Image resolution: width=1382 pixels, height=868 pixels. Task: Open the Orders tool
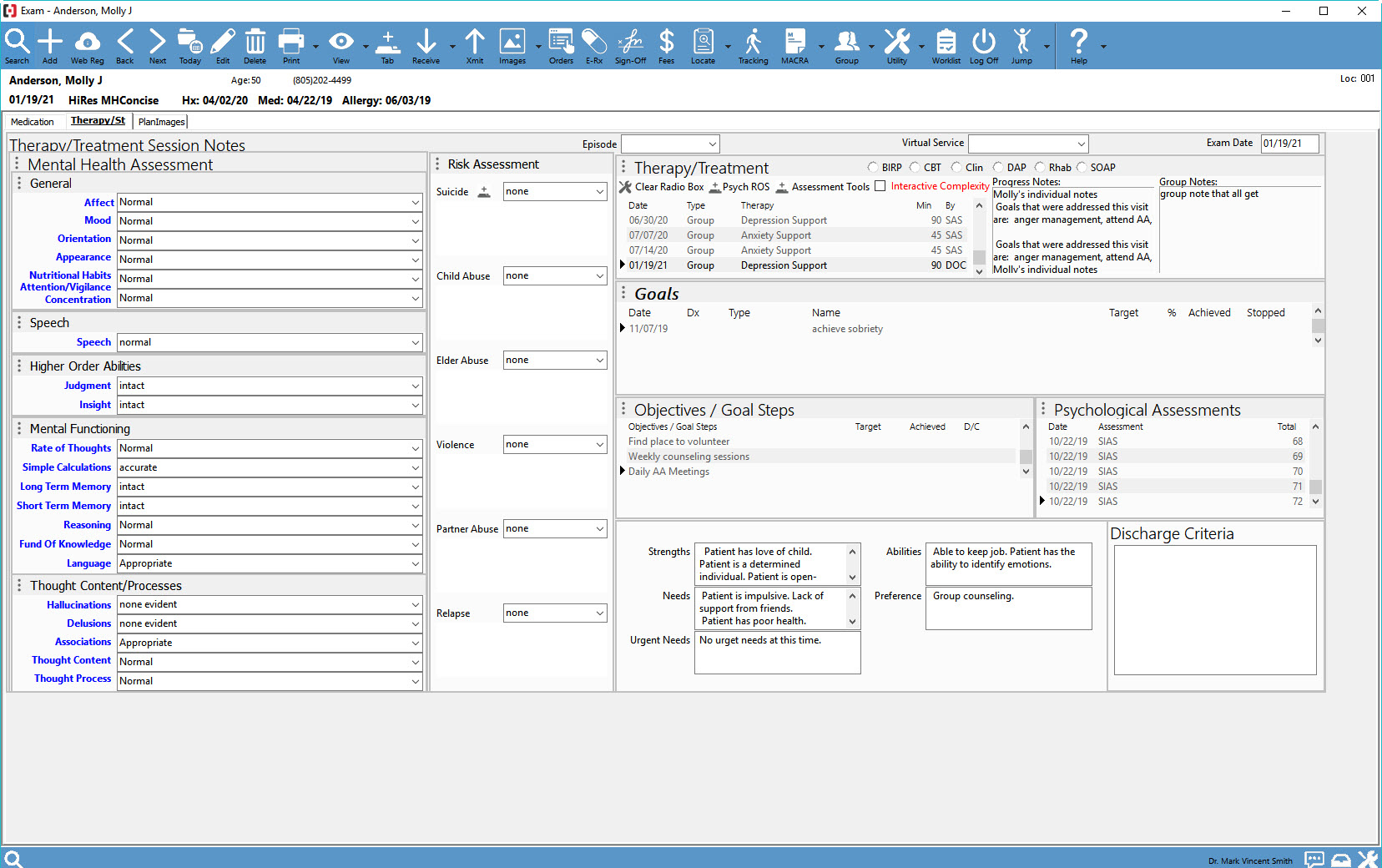coord(560,46)
